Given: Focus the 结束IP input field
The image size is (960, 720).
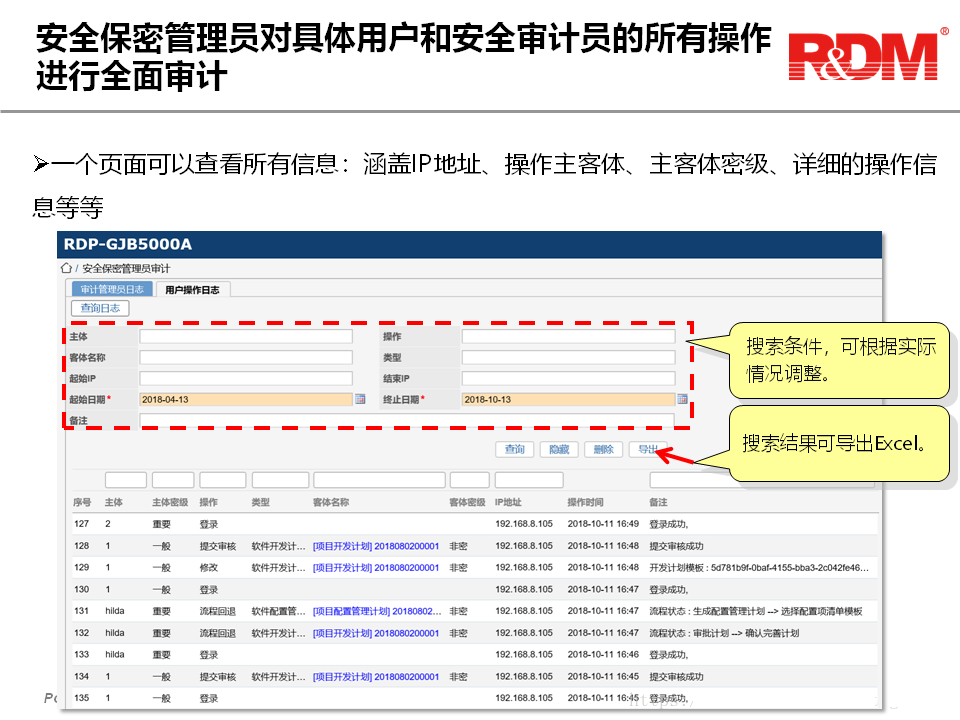Looking at the screenshot, I should tap(568, 378).
